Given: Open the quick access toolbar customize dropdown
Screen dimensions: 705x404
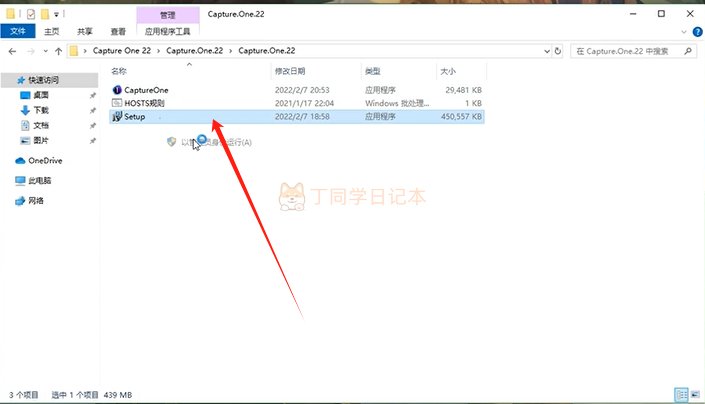Looking at the screenshot, I should pyautogui.click(x=57, y=14).
